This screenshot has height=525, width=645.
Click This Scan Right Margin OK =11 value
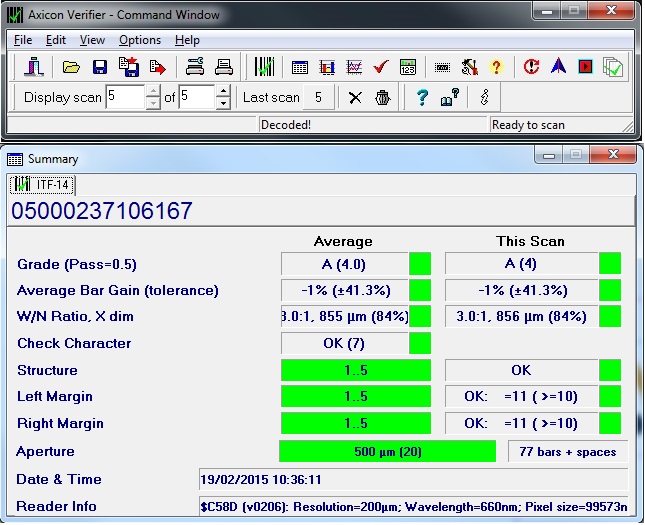point(521,423)
